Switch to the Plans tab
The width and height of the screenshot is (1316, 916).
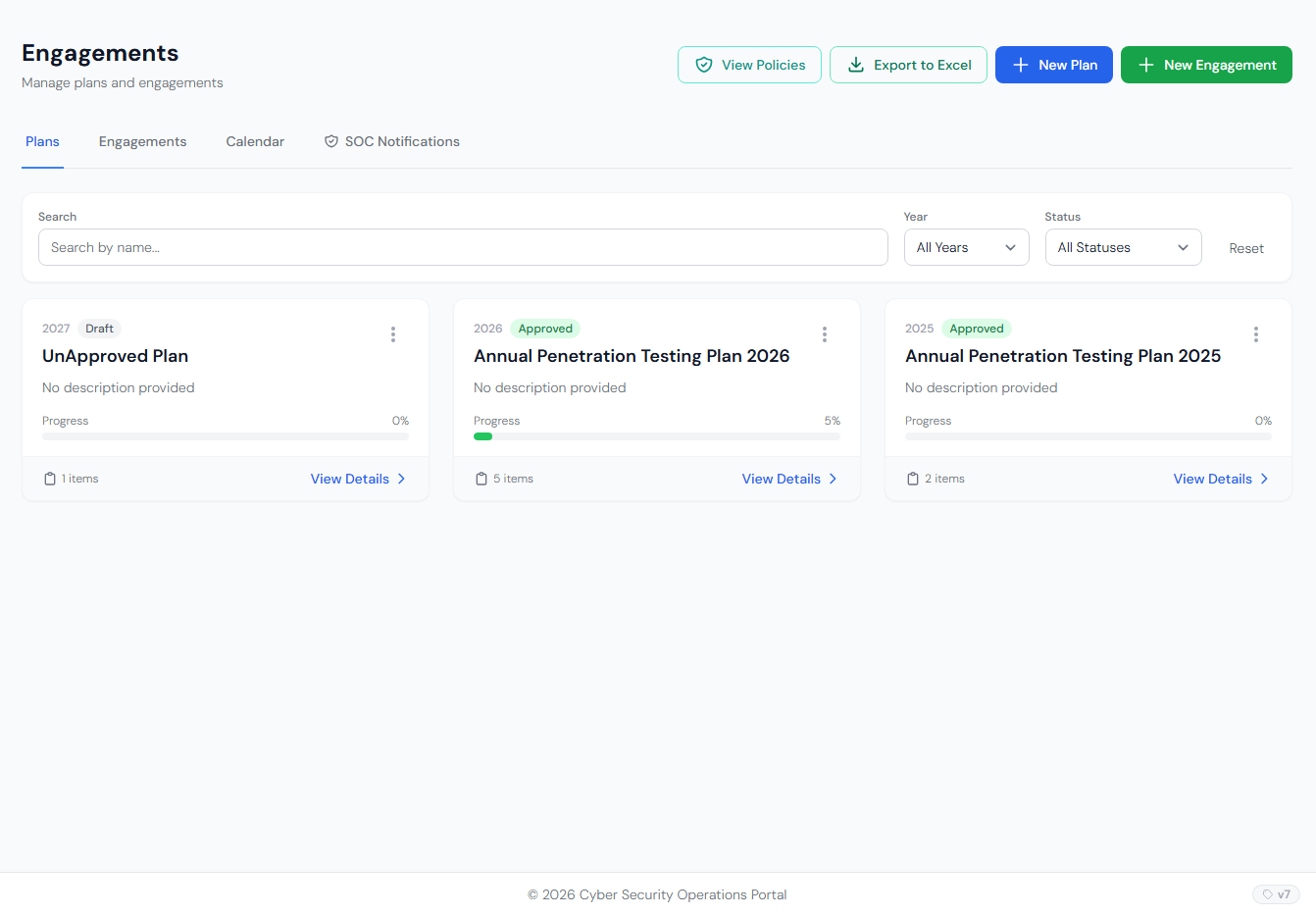point(42,141)
